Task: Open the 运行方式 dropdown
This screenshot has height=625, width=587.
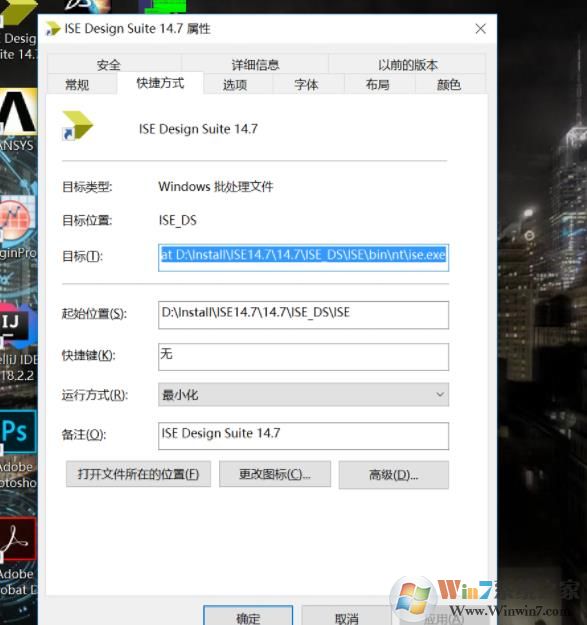Action: (303, 395)
